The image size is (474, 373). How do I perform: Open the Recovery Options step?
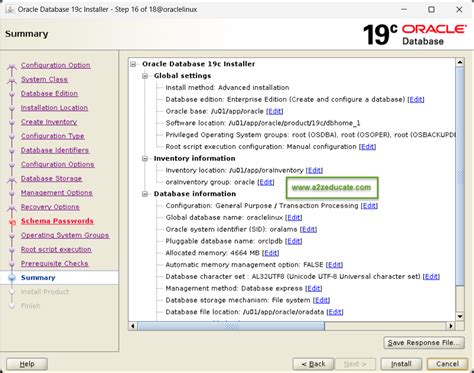[50, 207]
